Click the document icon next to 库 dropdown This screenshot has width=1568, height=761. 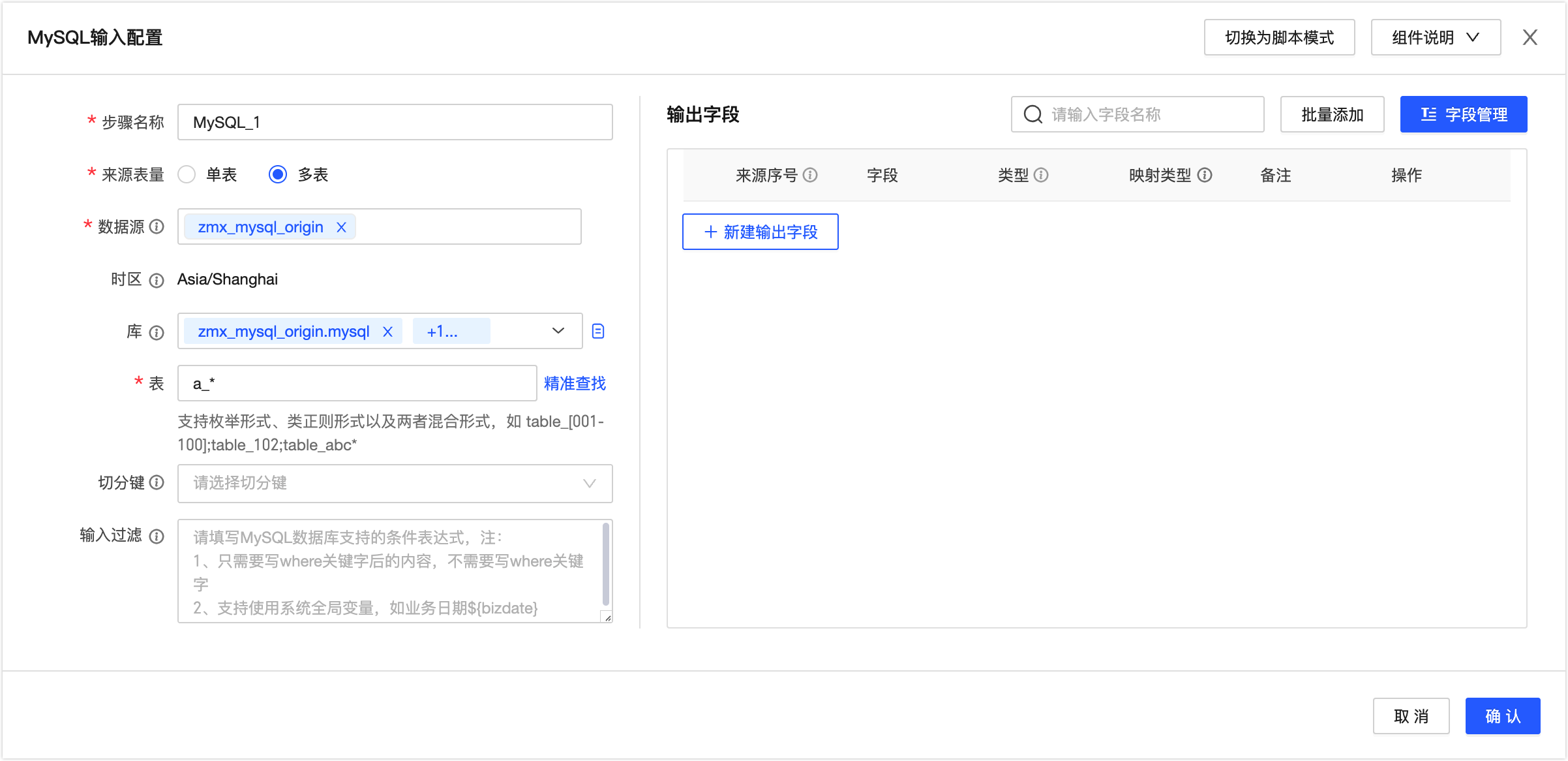tap(597, 331)
